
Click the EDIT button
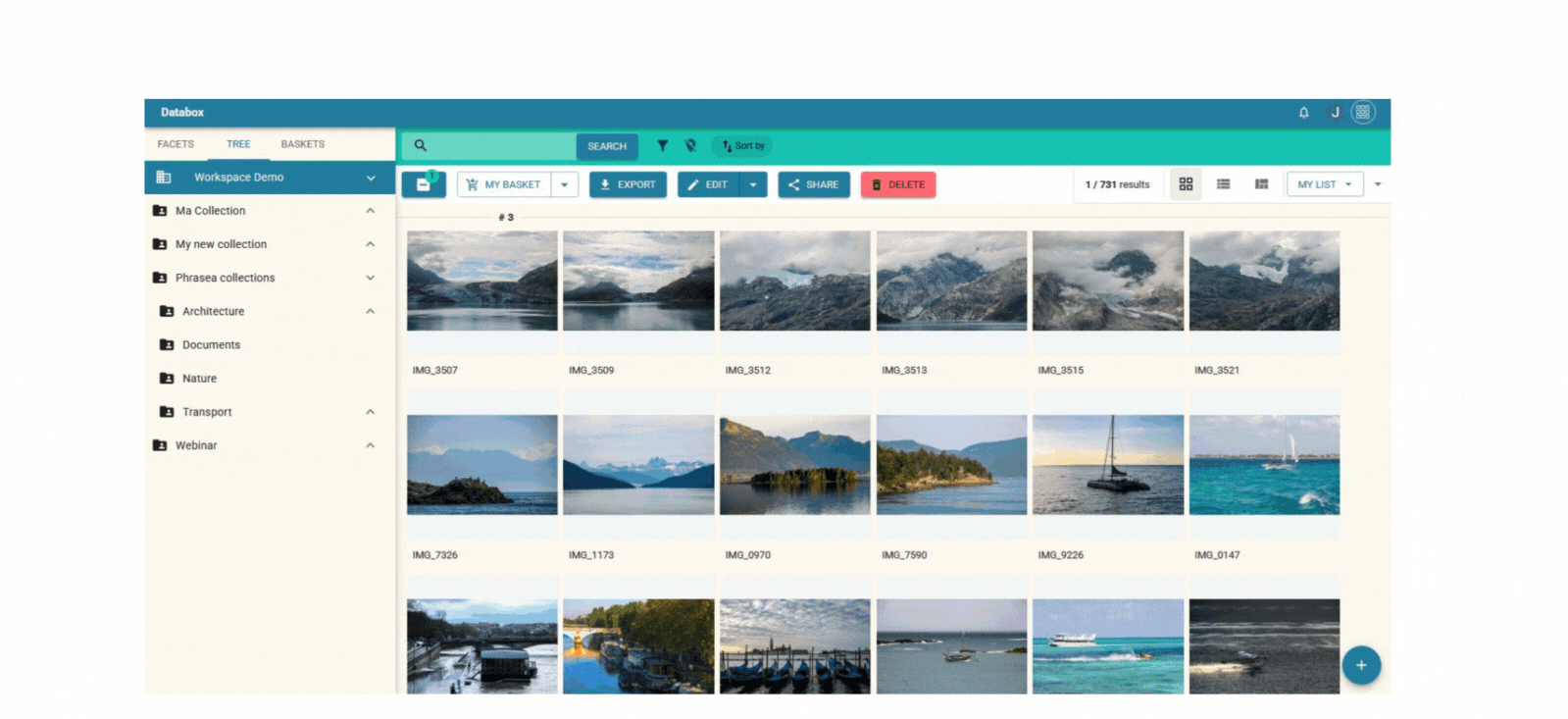pos(707,184)
